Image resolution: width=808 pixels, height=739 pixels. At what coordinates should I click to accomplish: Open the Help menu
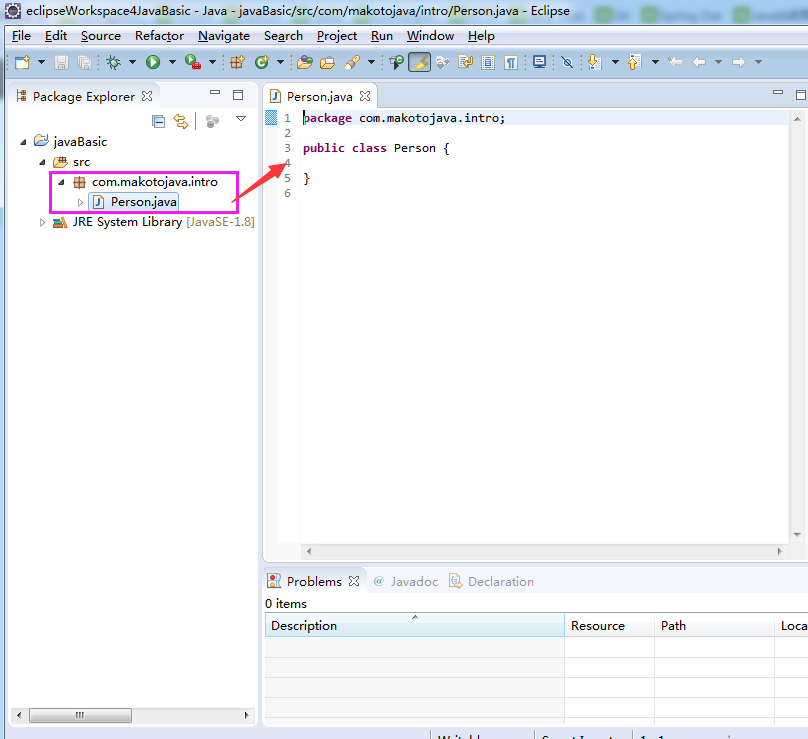(x=481, y=36)
